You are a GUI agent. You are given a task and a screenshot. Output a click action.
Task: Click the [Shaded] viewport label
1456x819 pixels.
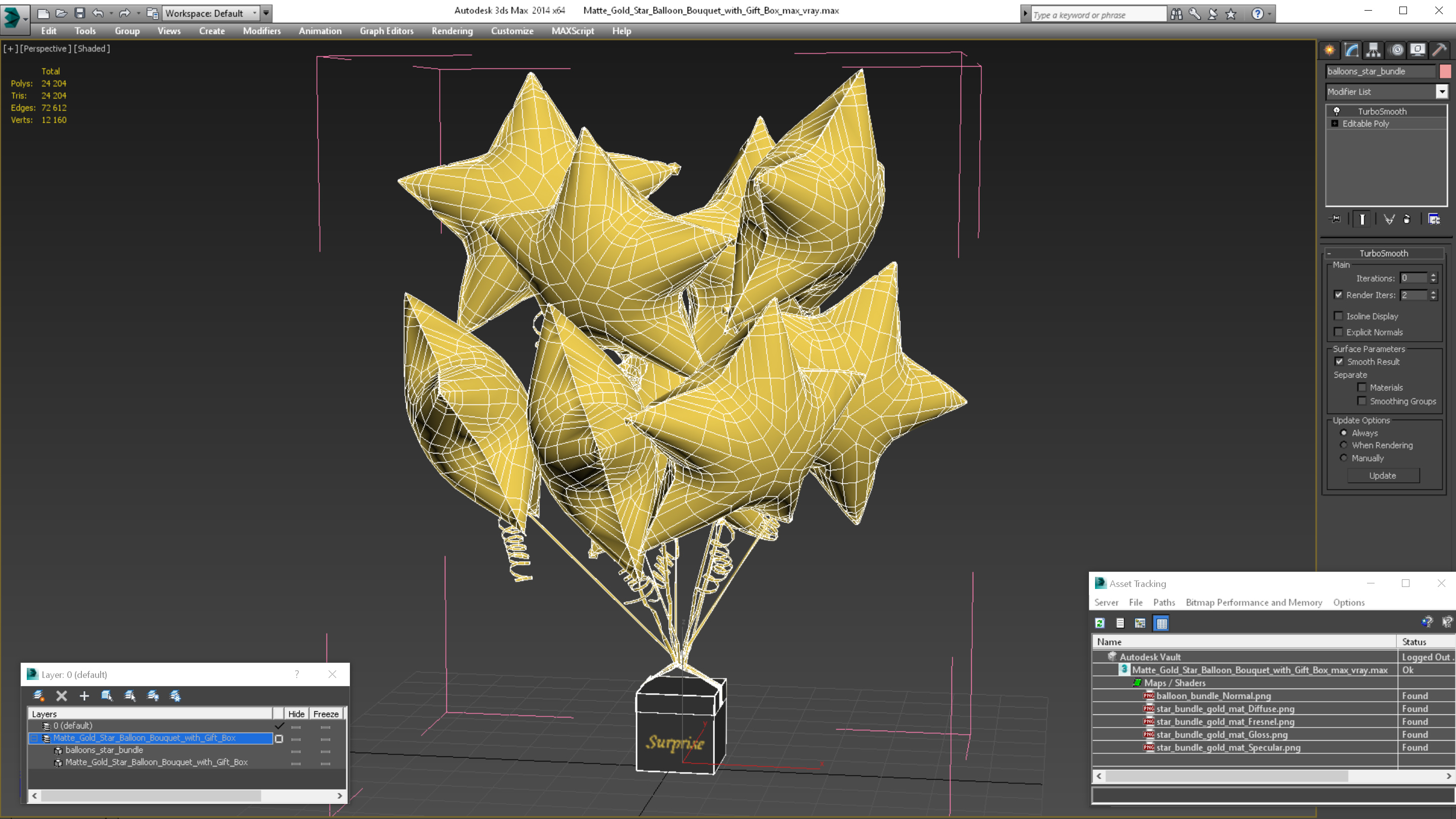tap(92, 49)
